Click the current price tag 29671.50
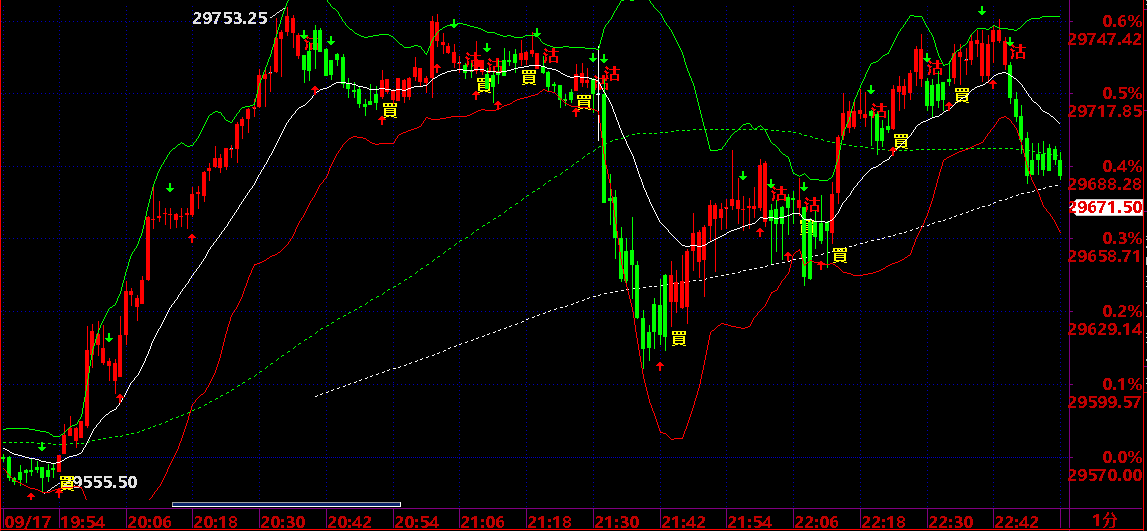Screen dimensions: 1147x531 [x=1106, y=208]
